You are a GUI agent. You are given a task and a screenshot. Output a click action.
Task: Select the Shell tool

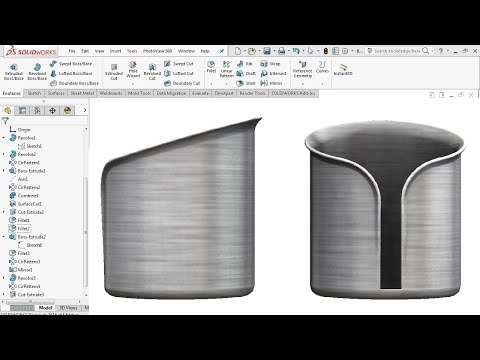pos(246,83)
